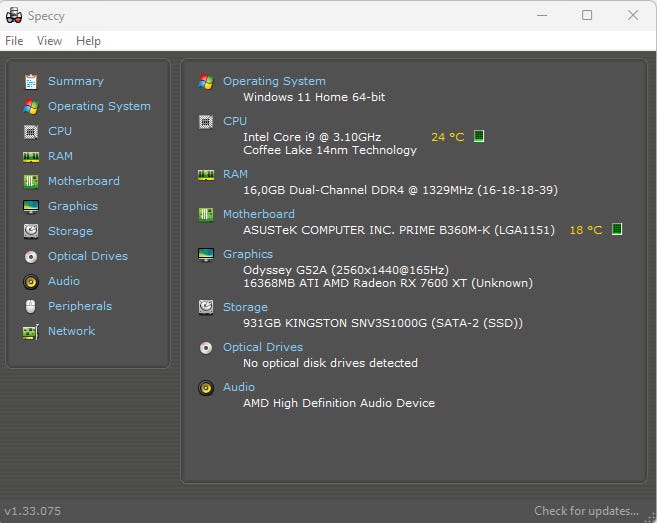Click the Storage drive icon in sidebar

coord(30,231)
